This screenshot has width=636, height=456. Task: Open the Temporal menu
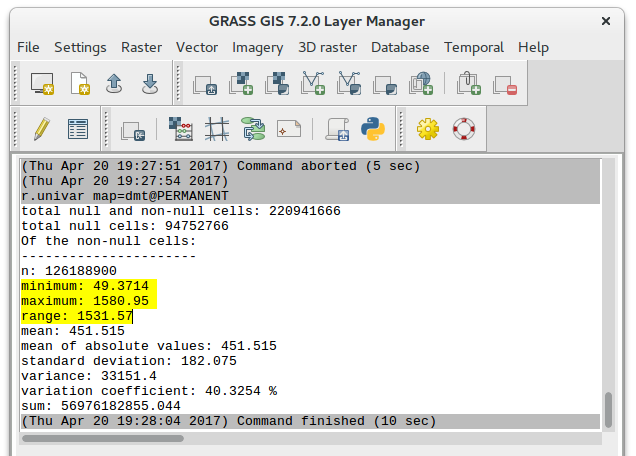click(474, 47)
